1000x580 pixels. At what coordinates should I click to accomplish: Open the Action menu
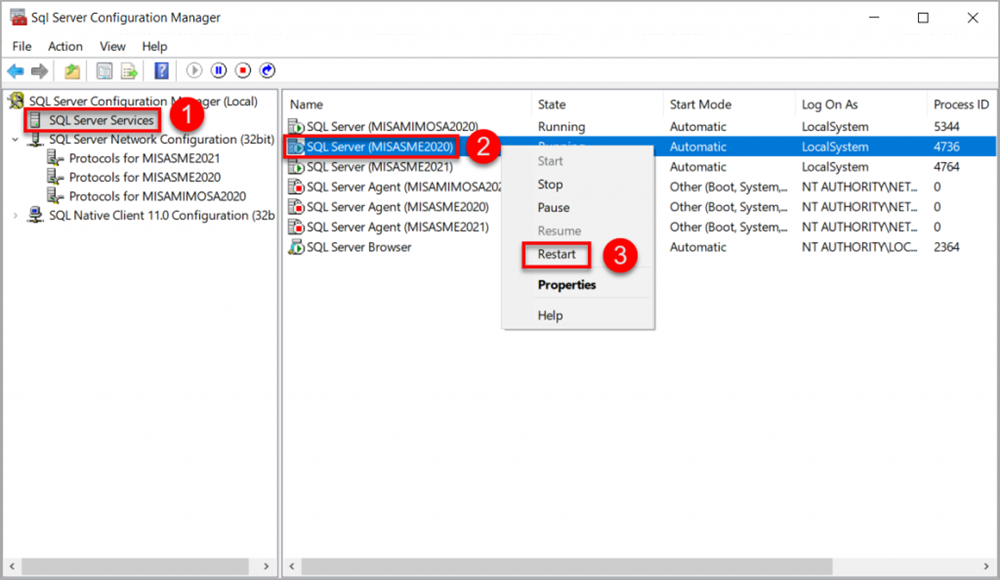point(65,46)
